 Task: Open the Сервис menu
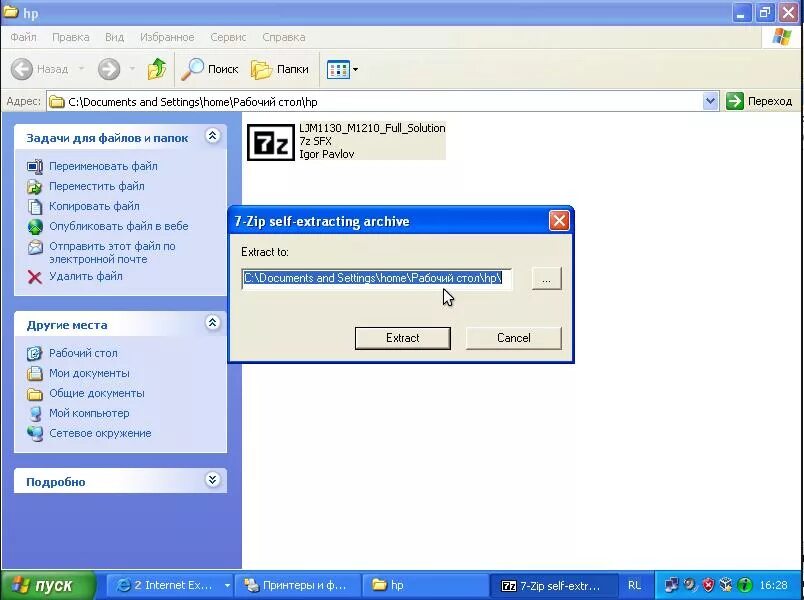[x=228, y=37]
